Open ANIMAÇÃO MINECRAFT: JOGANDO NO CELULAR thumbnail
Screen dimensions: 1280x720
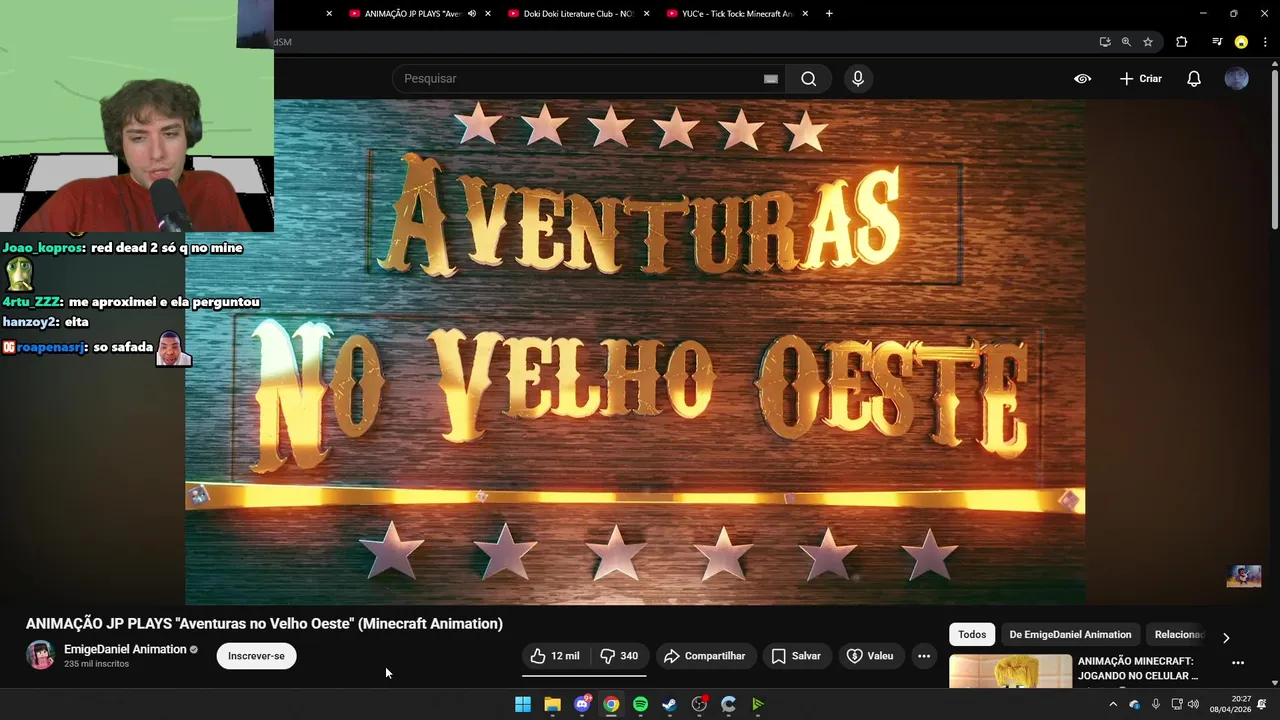(1010, 671)
